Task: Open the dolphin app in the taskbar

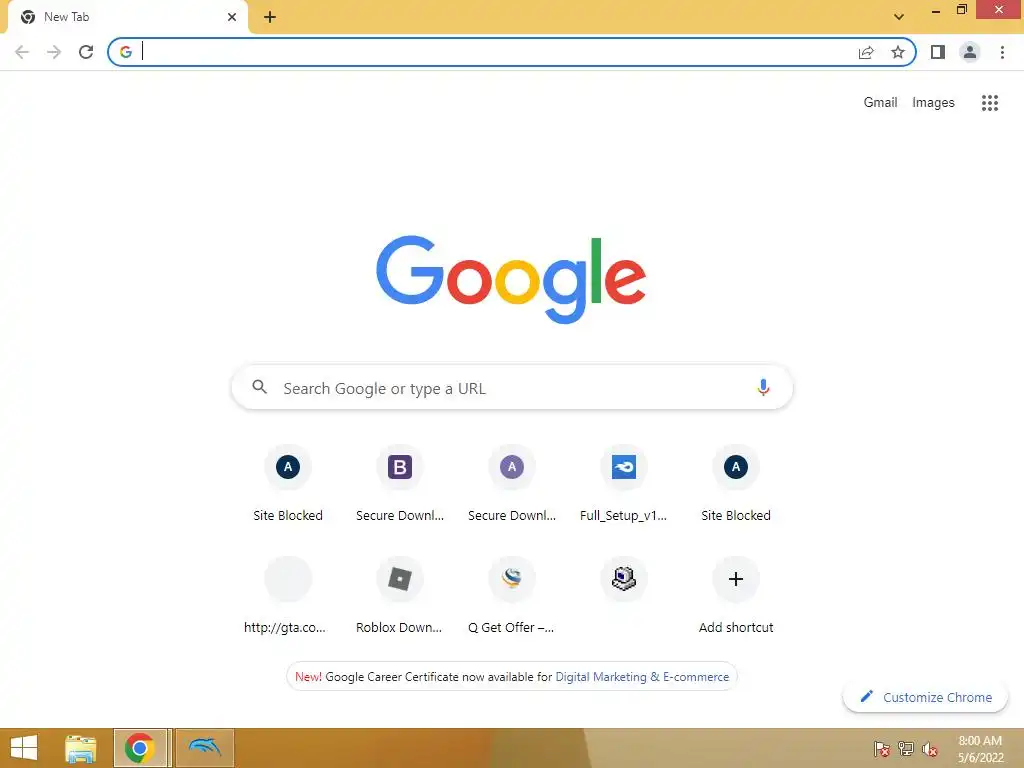Action: point(205,748)
